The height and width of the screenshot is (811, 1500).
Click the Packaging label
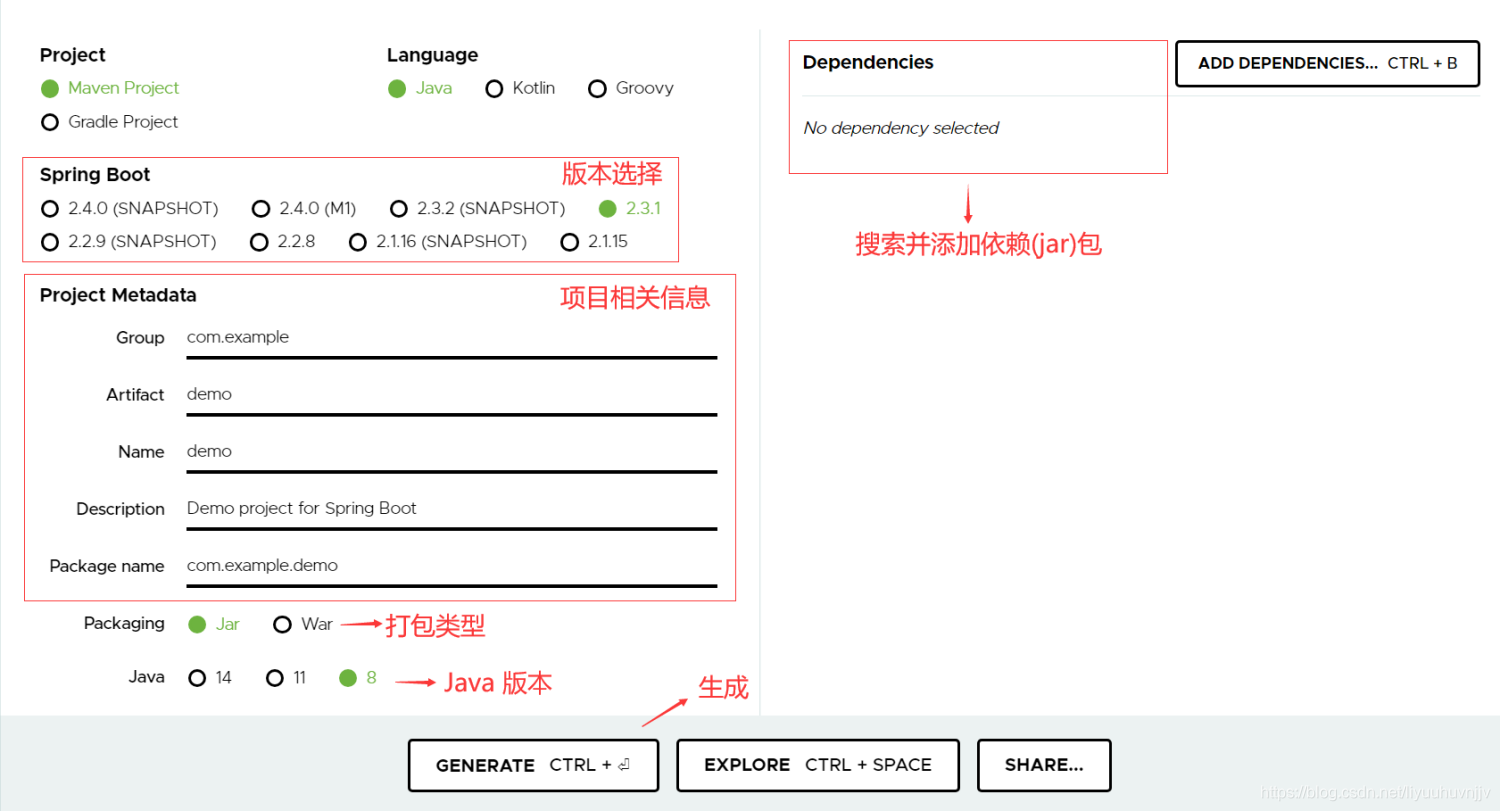(x=124, y=623)
